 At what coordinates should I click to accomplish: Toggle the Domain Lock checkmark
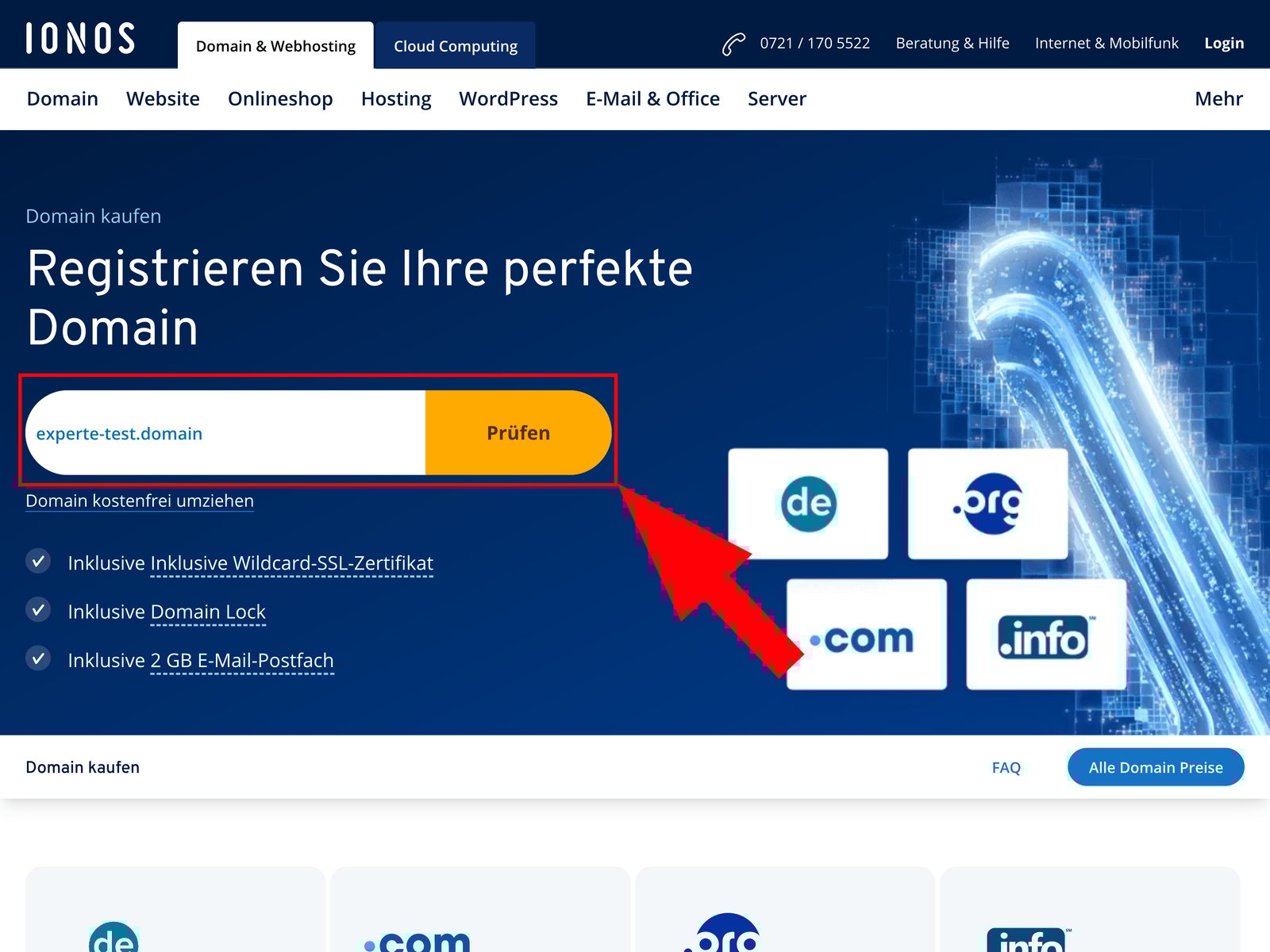pyautogui.click(x=38, y=610)
